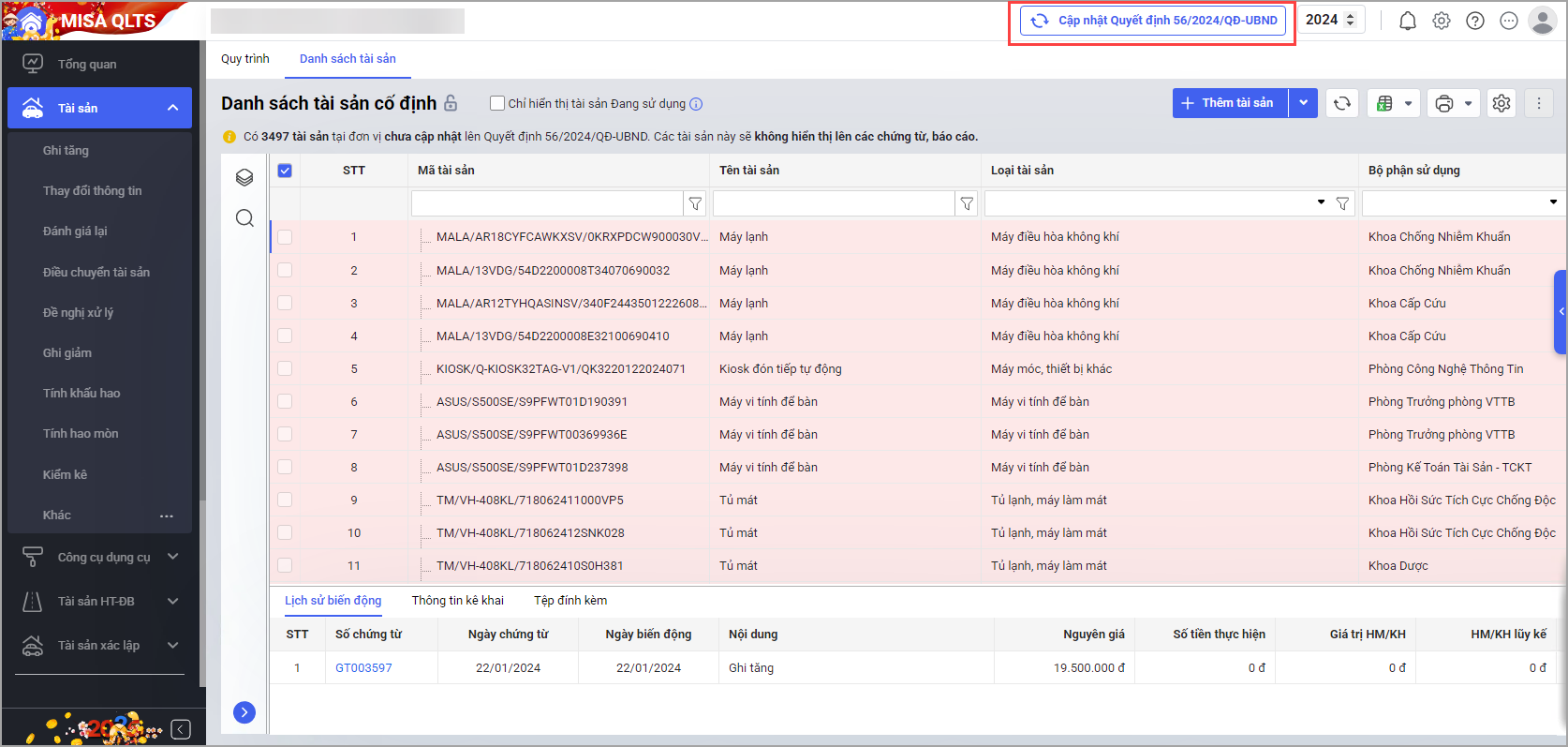This screenshot has width=1568, height=747.
Task: Open the notifications bell icon
Action: coord(1407,21)
